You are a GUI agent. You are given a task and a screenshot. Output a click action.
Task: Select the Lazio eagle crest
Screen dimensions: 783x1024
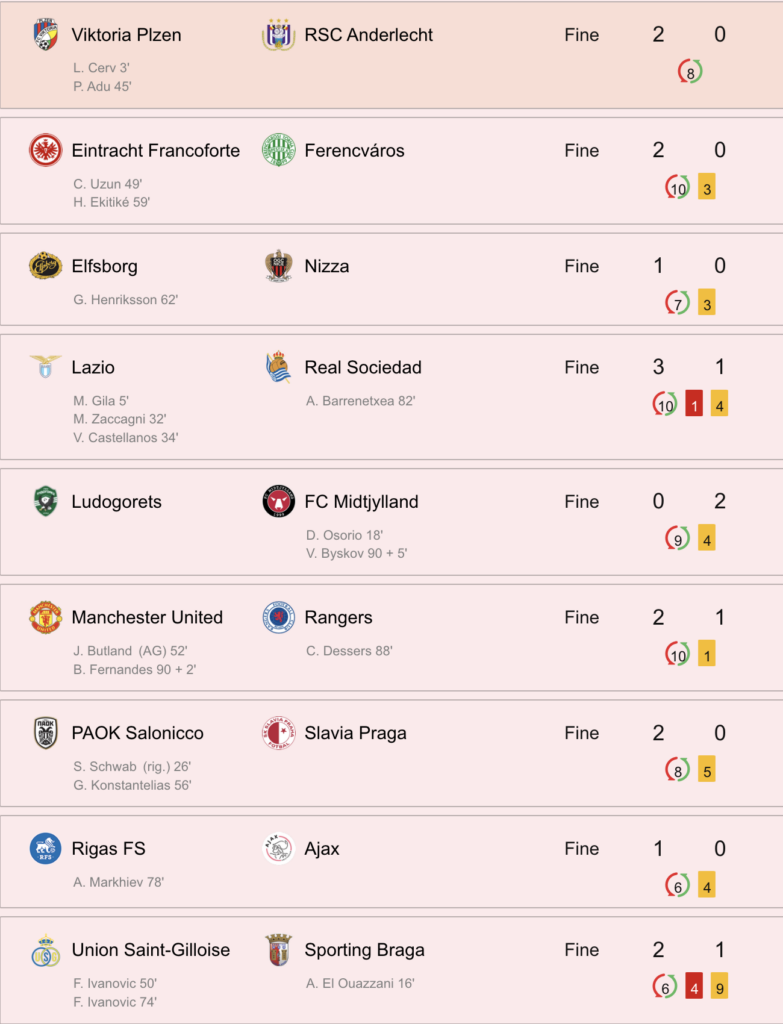coord(46,366)
